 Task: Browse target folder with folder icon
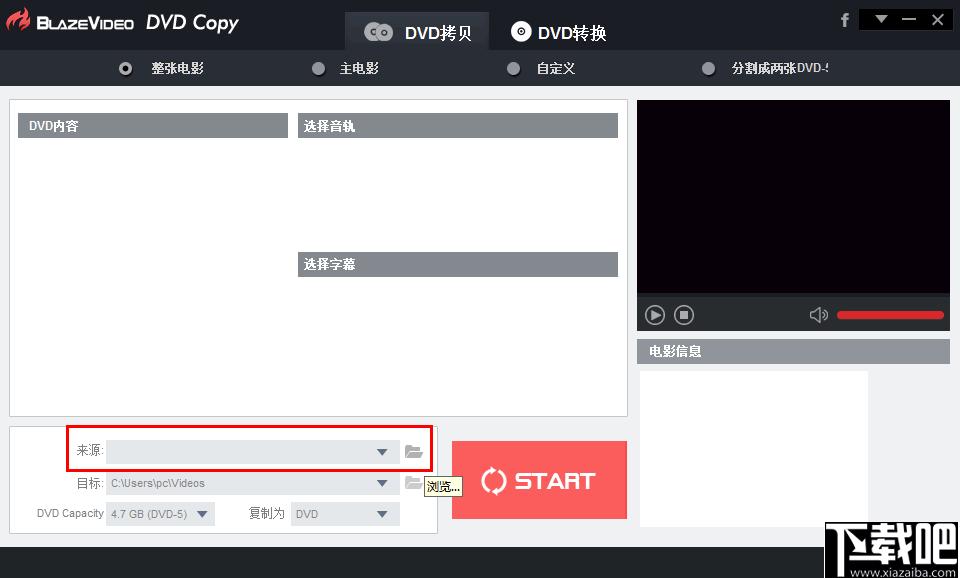click(x=413, y=482)
